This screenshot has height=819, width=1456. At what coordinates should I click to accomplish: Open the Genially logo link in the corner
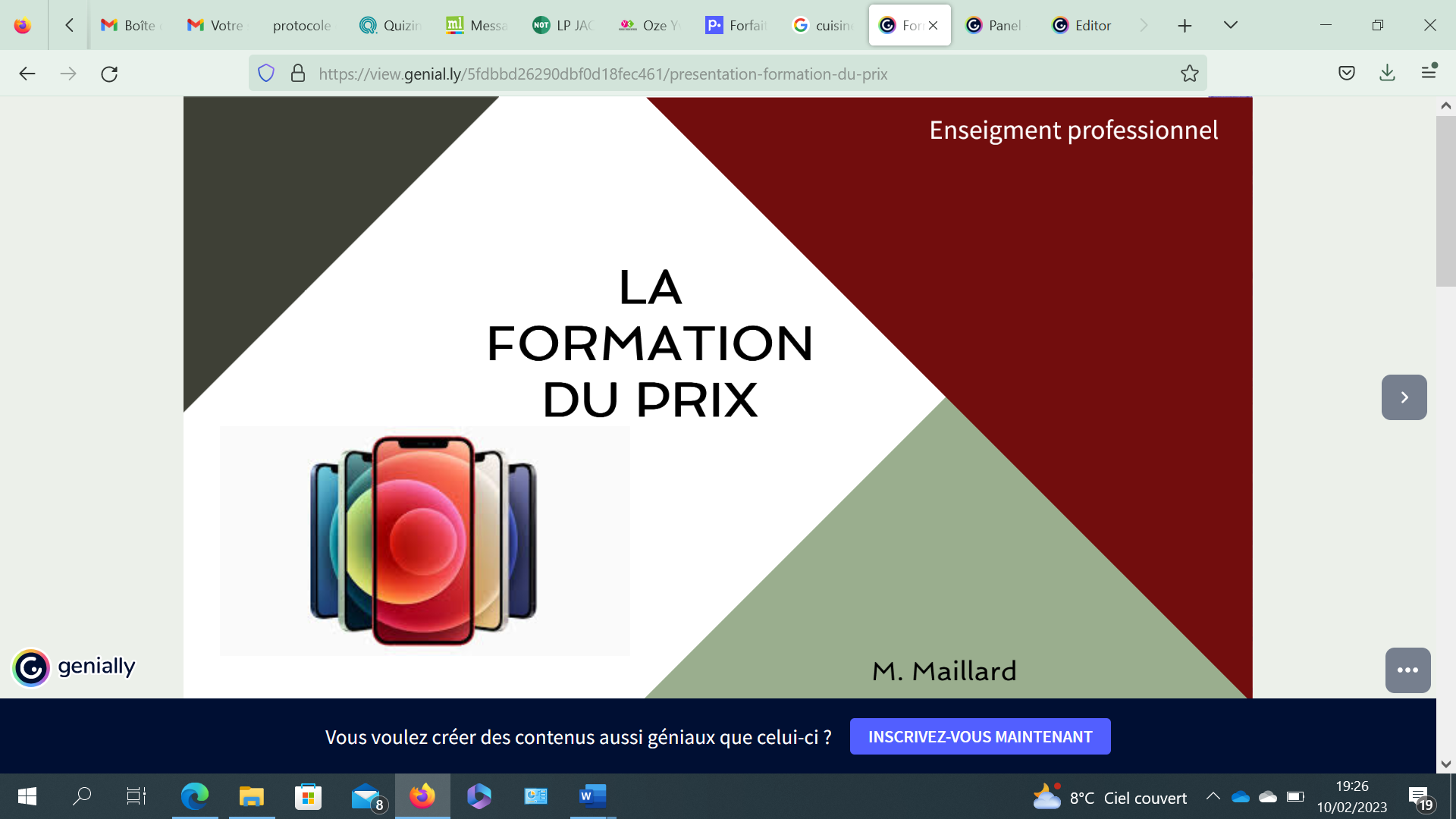click(73, 668)
